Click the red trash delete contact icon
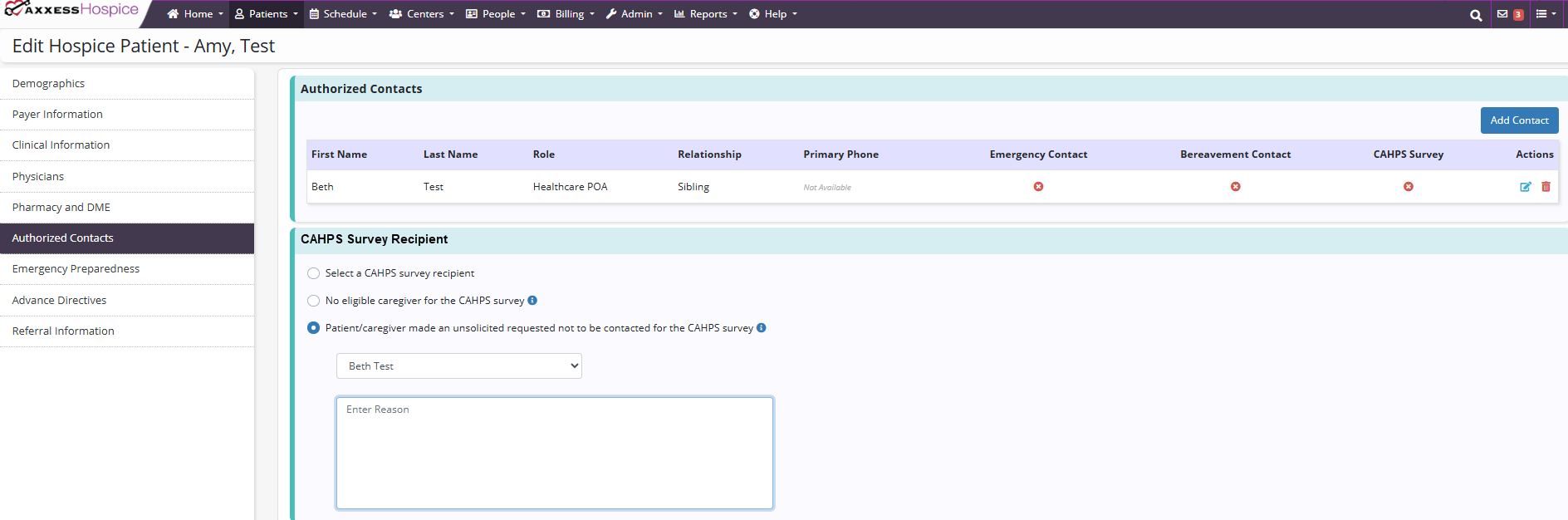Image resolution: width=1568 pixels, height=520 pixels. 1546,187
